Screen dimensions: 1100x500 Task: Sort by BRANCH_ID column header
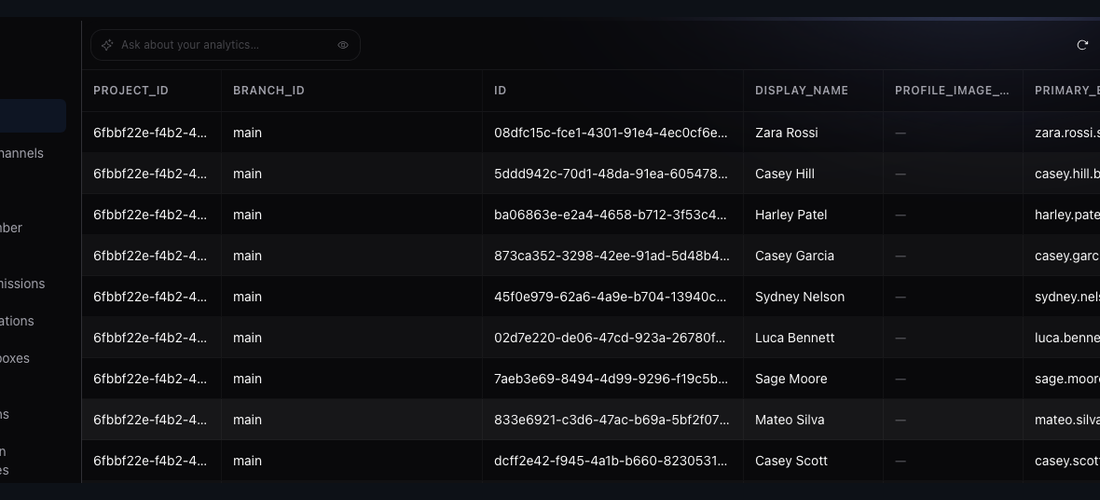269,90
